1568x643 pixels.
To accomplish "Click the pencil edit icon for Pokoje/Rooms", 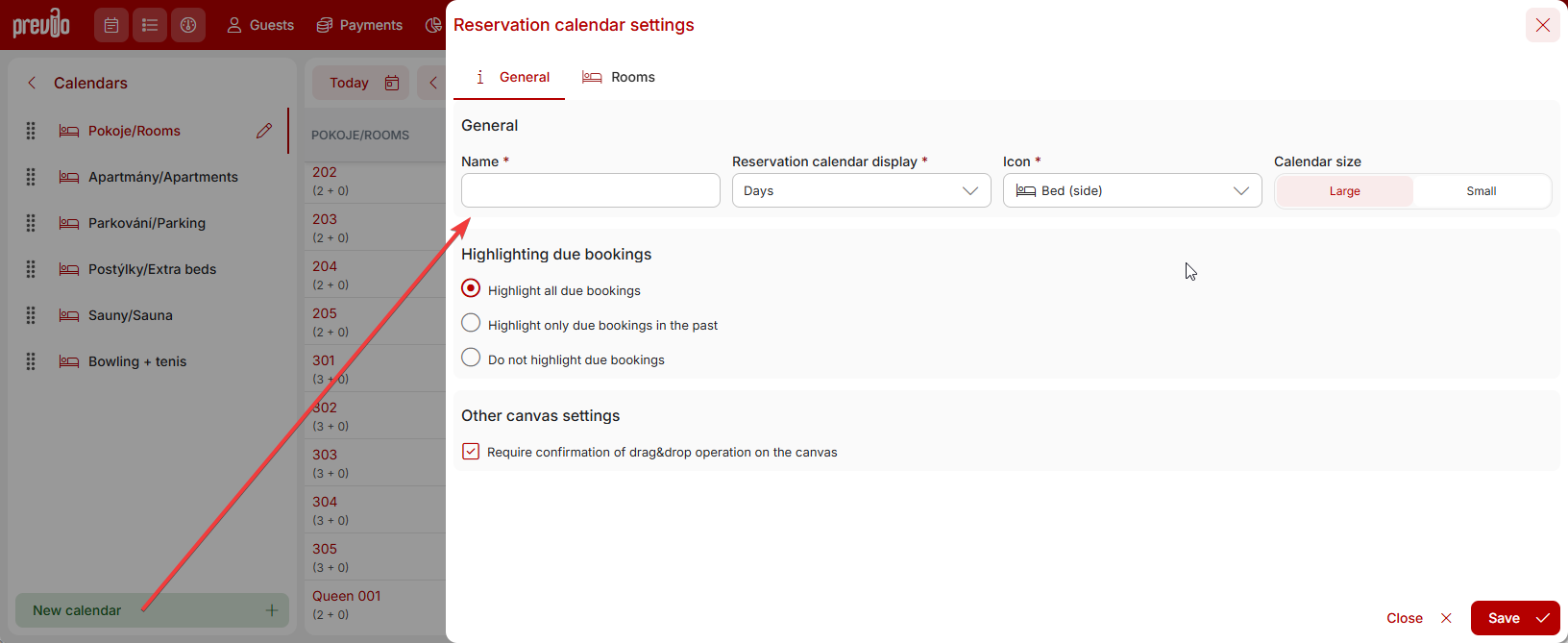I will pyautogui.click(x=264, y=131).
